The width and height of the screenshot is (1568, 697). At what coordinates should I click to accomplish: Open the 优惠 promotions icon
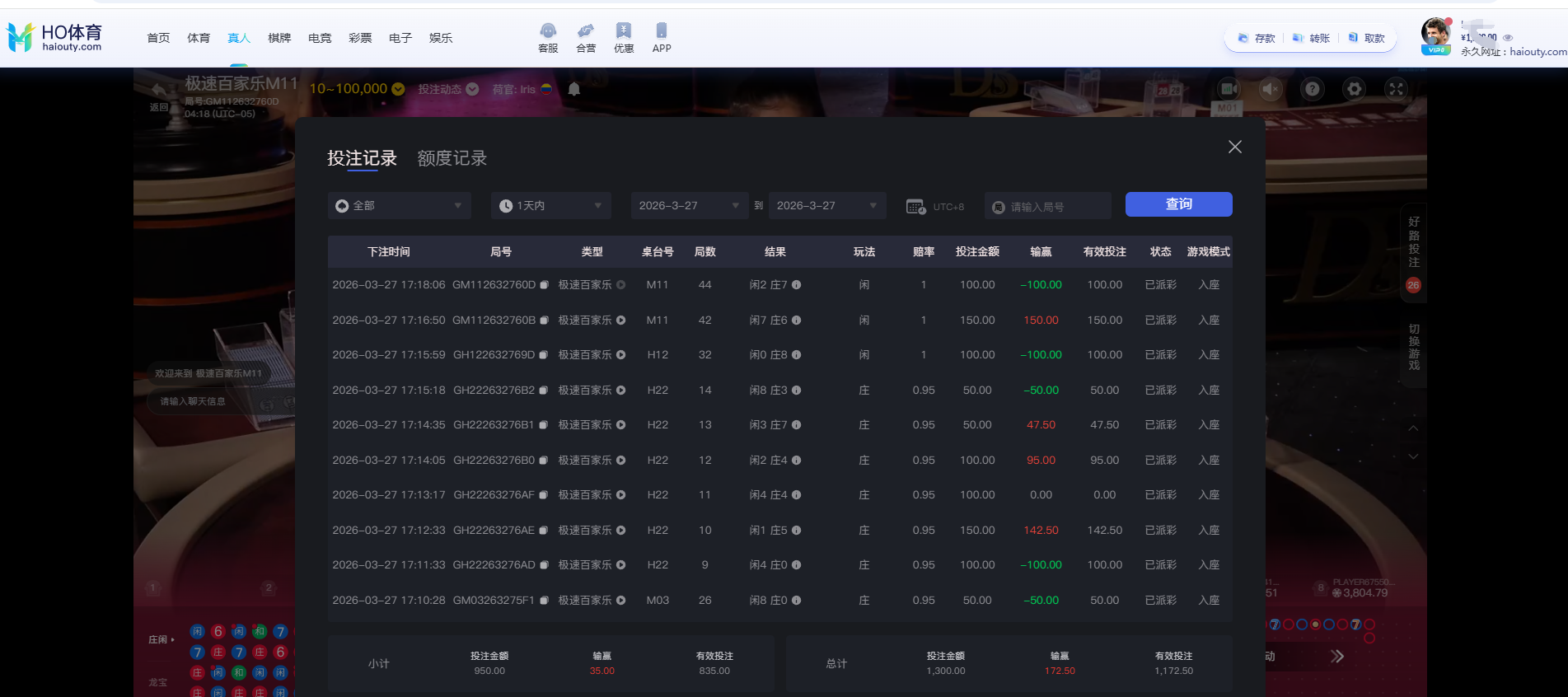click(x=624, y=37)
